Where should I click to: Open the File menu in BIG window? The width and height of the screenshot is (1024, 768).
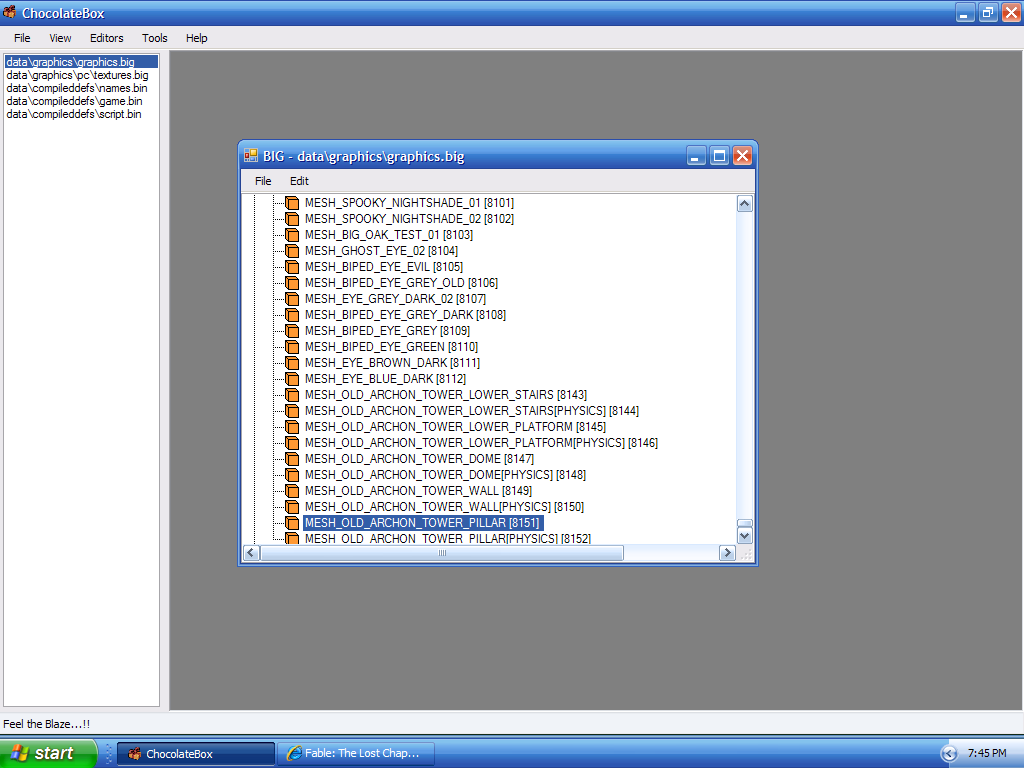[263, 181]
